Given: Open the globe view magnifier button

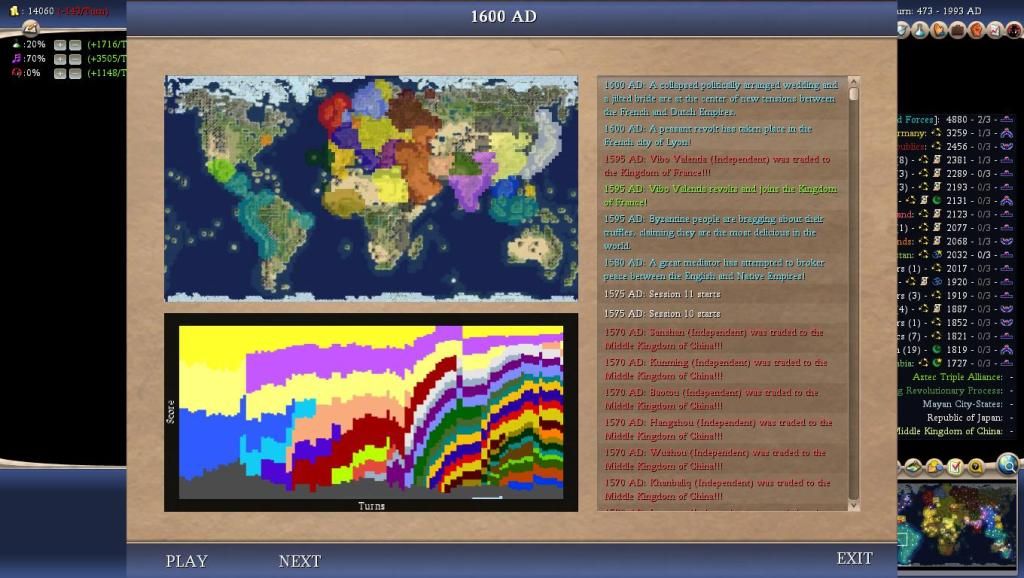Looking at the screenshot, I should click(x=1008, y=464).
